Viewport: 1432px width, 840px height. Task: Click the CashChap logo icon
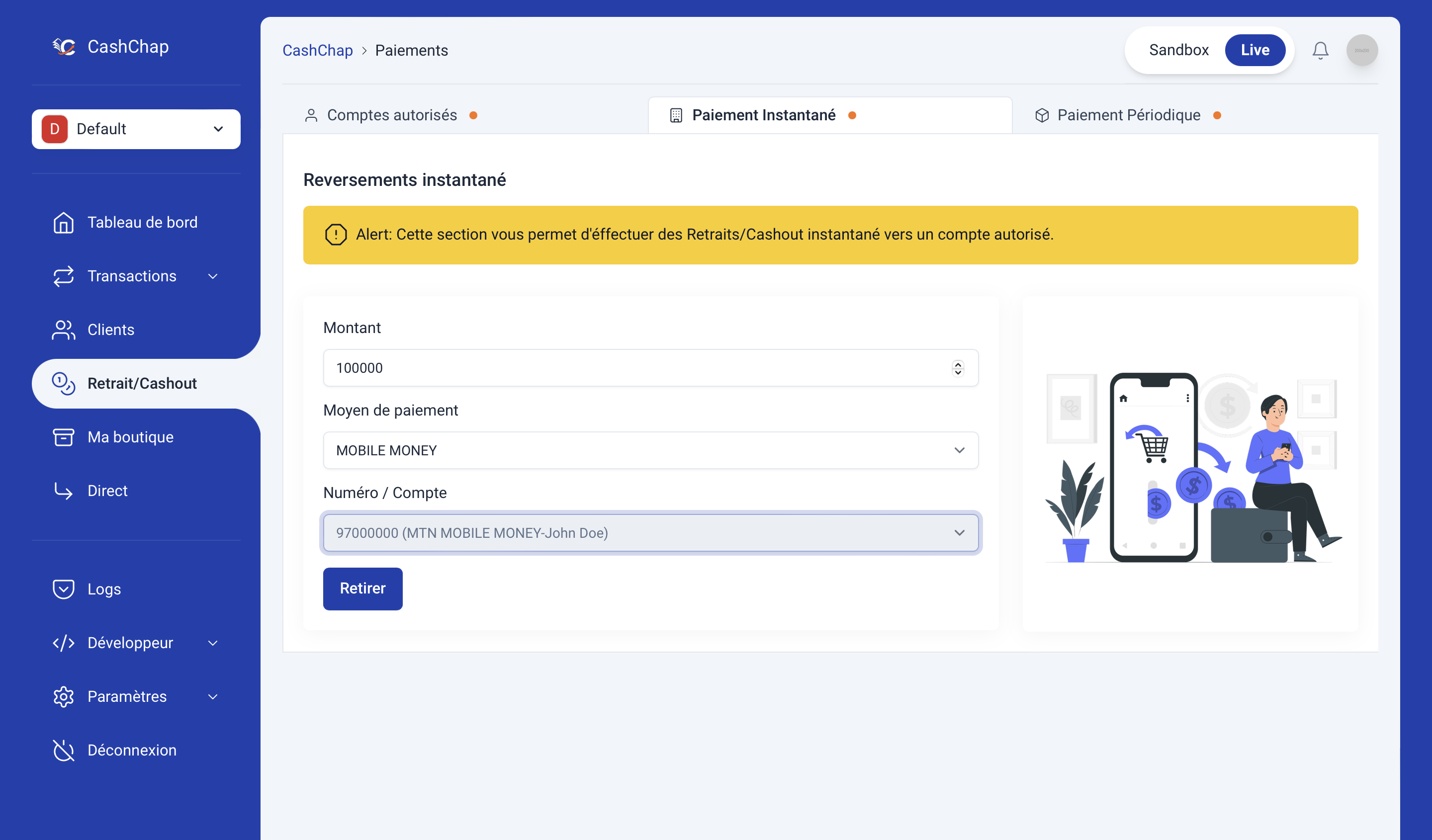pyautogui.click(x=64, y=47)
